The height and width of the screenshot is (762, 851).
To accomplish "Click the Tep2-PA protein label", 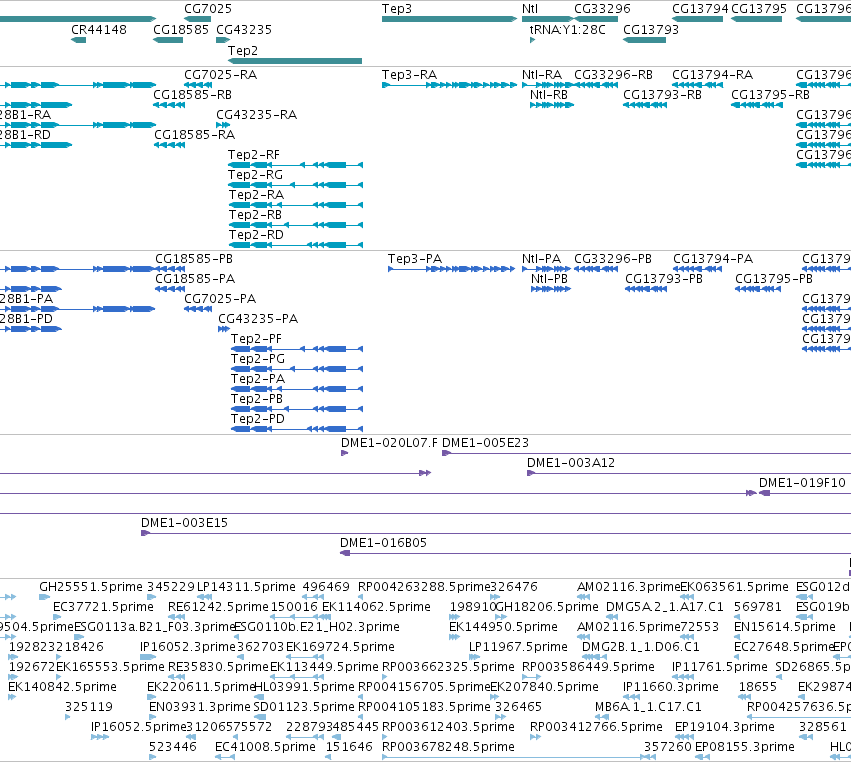I will (258, 378).
